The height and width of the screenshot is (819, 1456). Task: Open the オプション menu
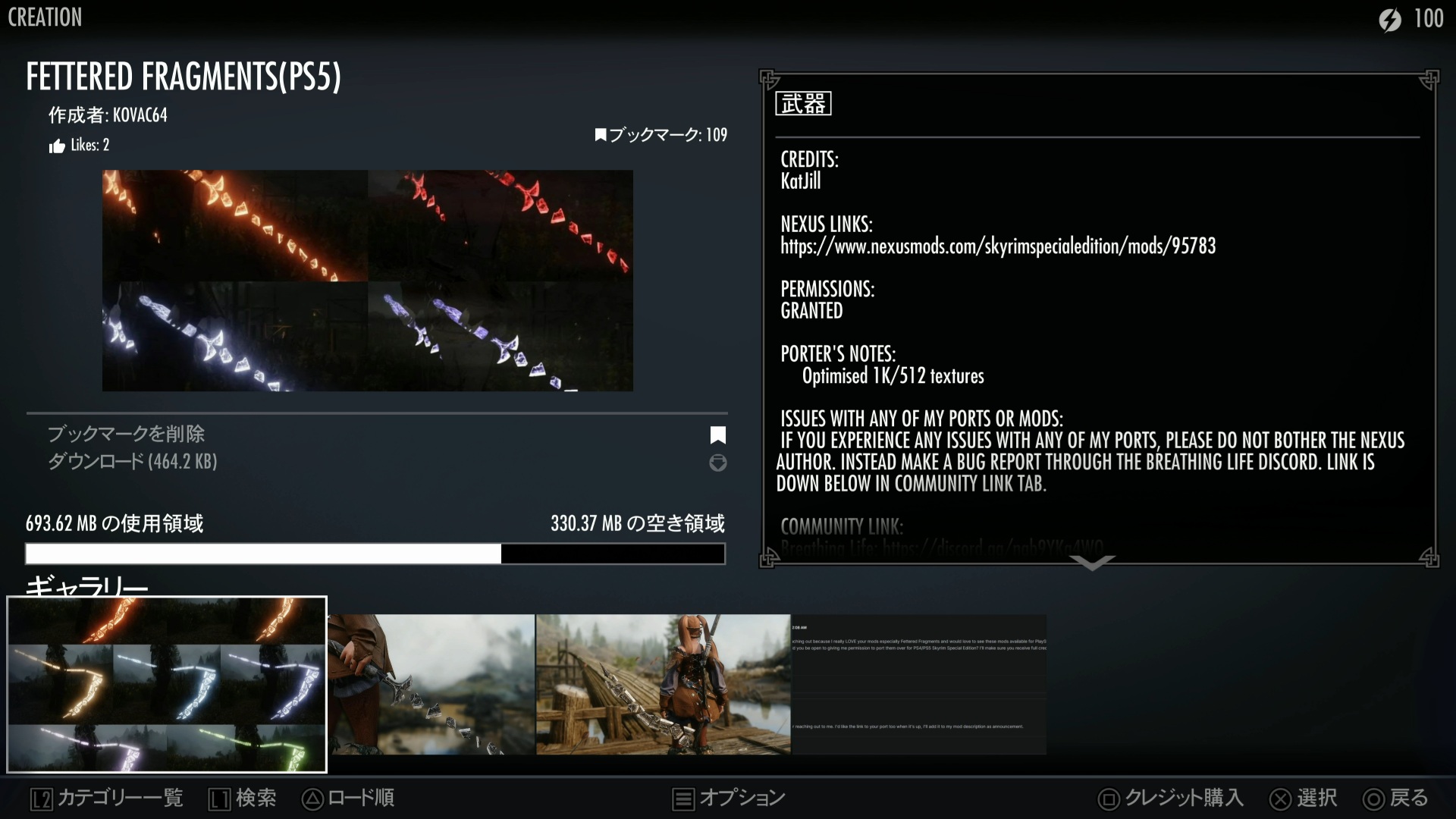coord(730,798)
